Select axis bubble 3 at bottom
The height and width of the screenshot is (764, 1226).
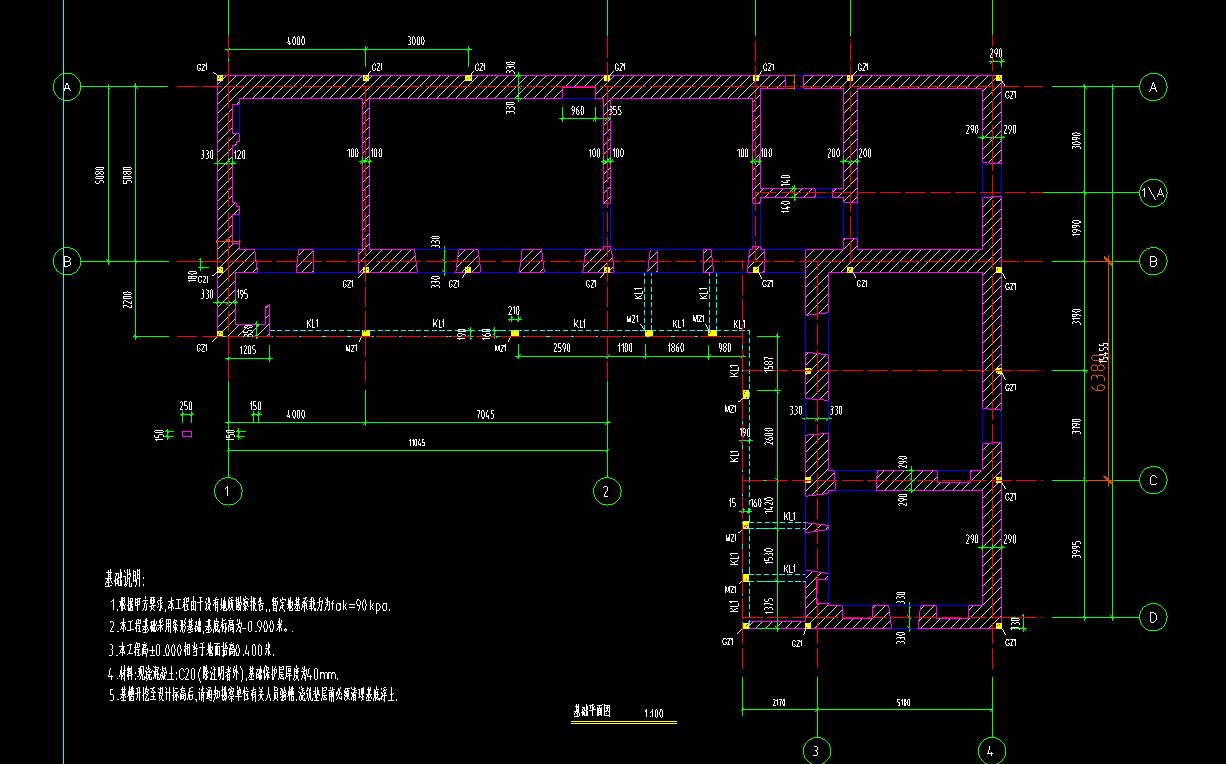pyautogui.click(x=816, y=750)
